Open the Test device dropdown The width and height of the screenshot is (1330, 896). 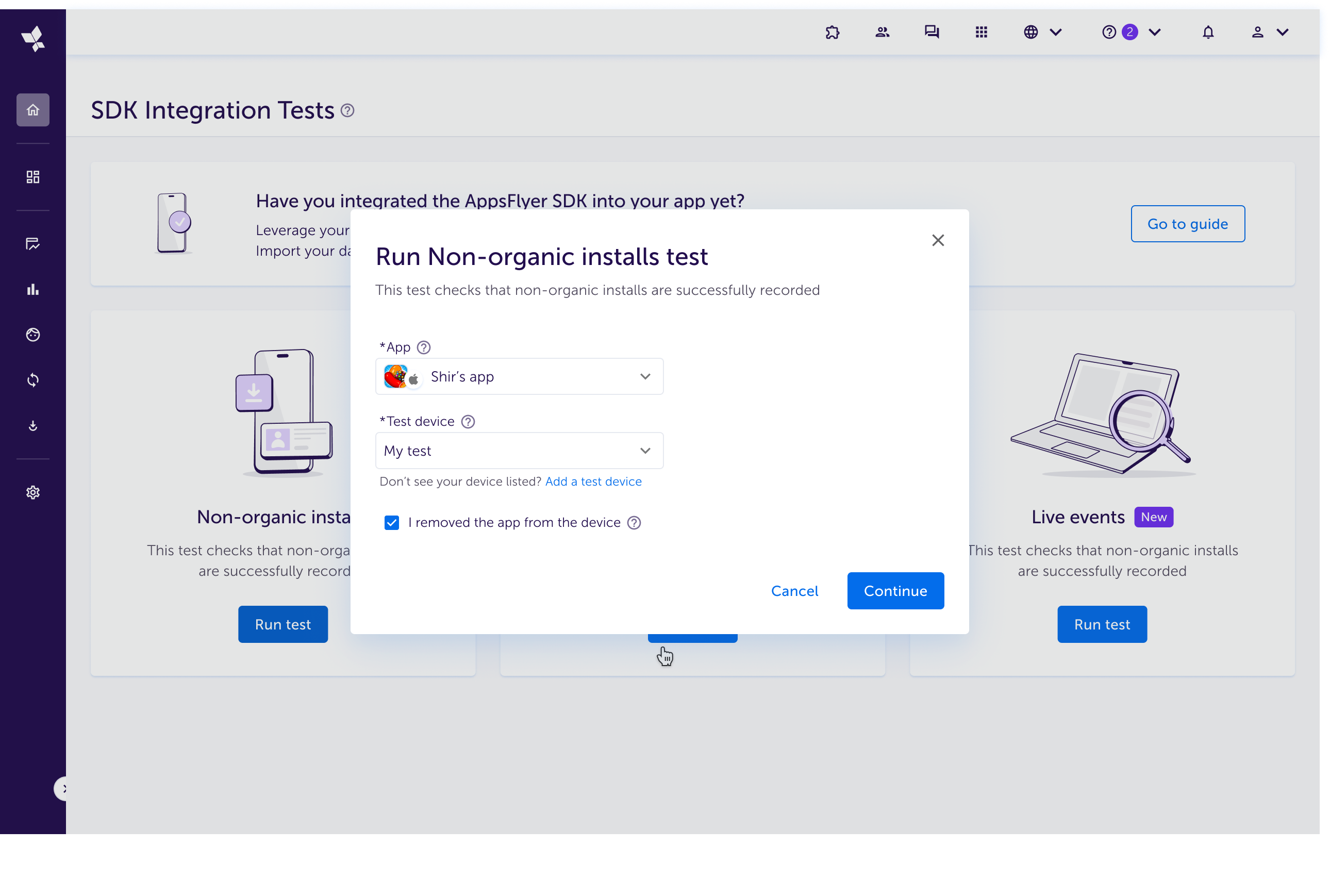click(519, 451)
